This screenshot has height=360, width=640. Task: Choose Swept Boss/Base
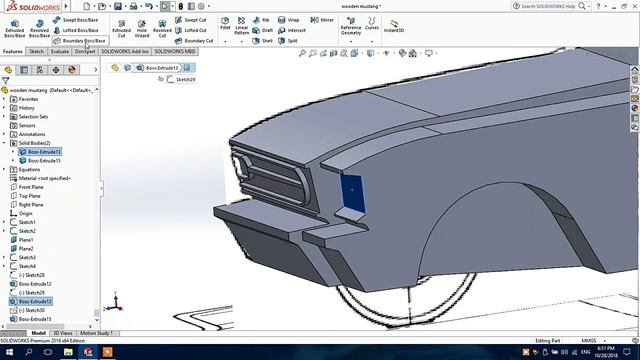pos(76,20)
